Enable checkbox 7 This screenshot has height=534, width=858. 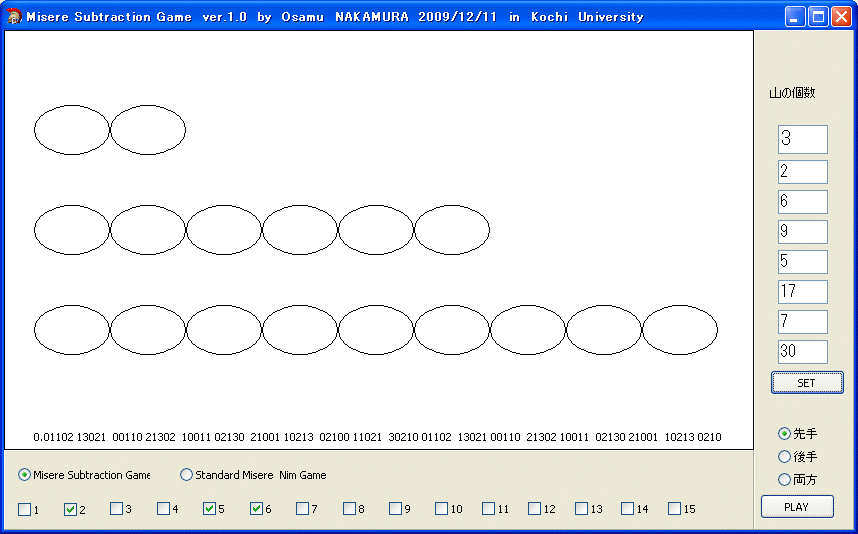[302, 509]
